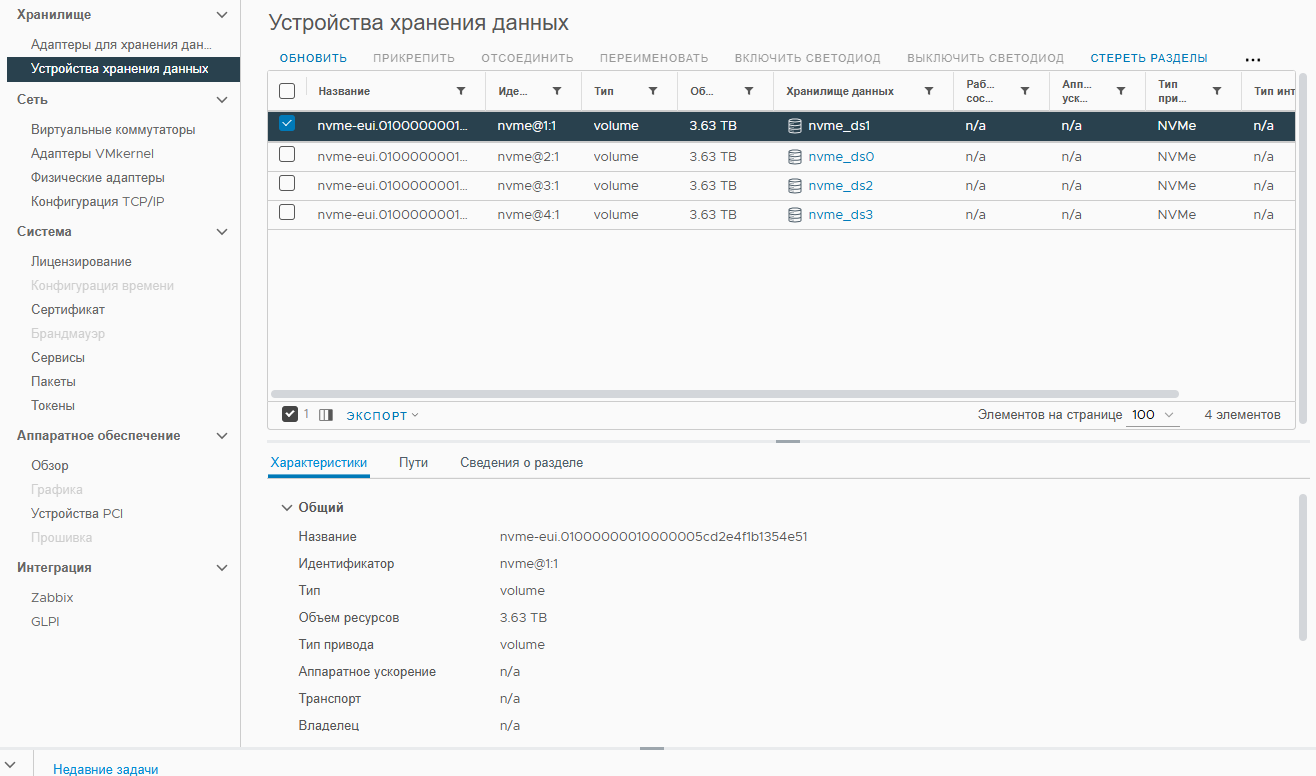Check the nvme@2:1 row checkbox

point(287,155)
